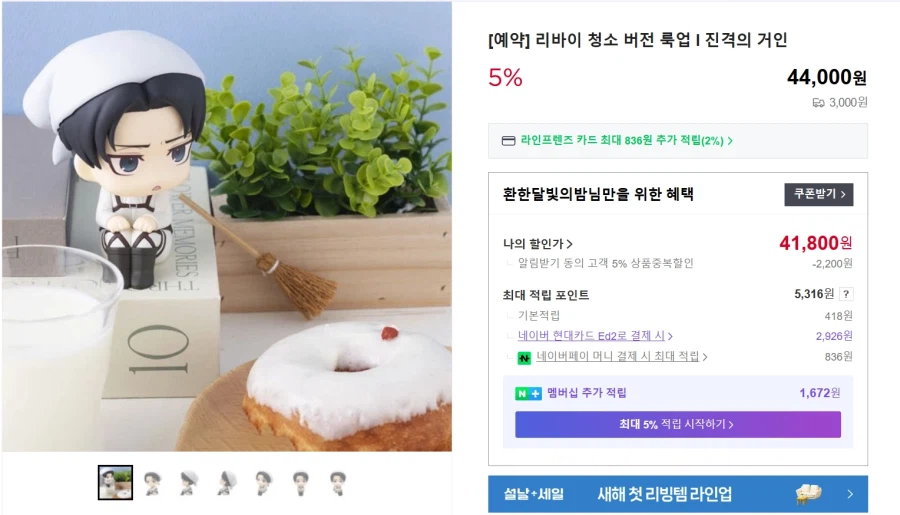The width and height of the screenshot is (900, 515).
Task: Open 네이버페이 머니 결제 시 최대 적립 link
Action: click(x=621, y=357)
